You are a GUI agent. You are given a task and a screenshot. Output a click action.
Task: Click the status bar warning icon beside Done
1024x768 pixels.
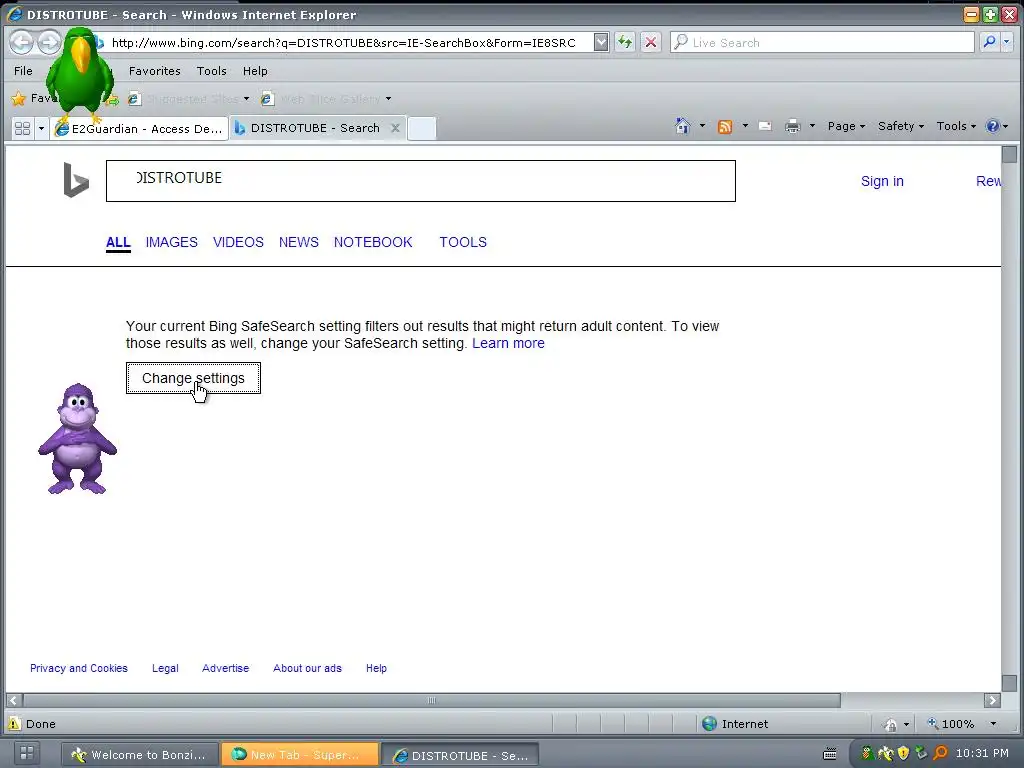point(14,724)
